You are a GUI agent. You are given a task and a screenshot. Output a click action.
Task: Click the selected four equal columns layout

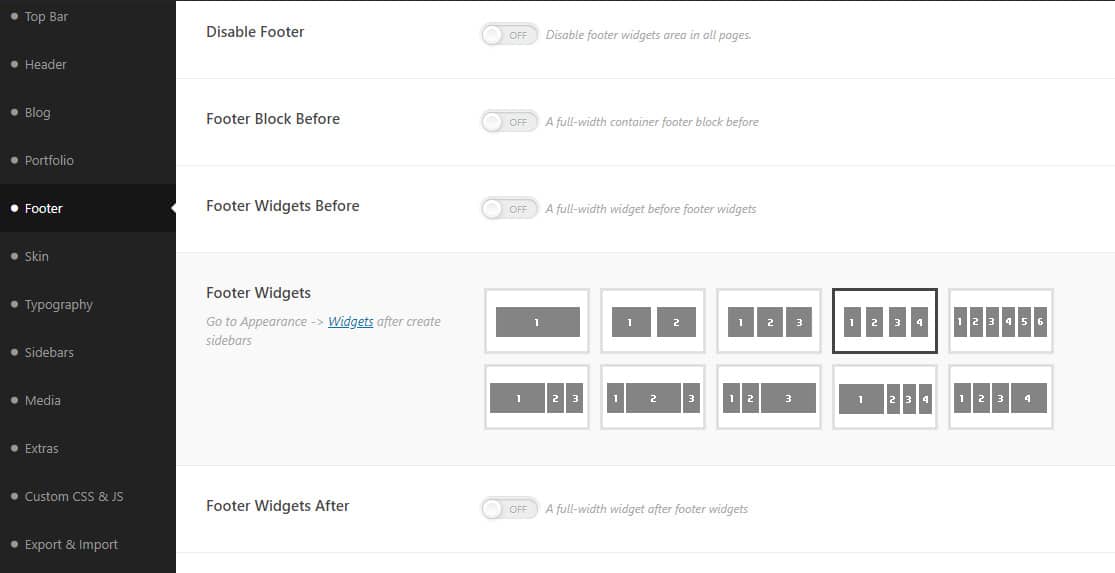(x=885, y=321)
